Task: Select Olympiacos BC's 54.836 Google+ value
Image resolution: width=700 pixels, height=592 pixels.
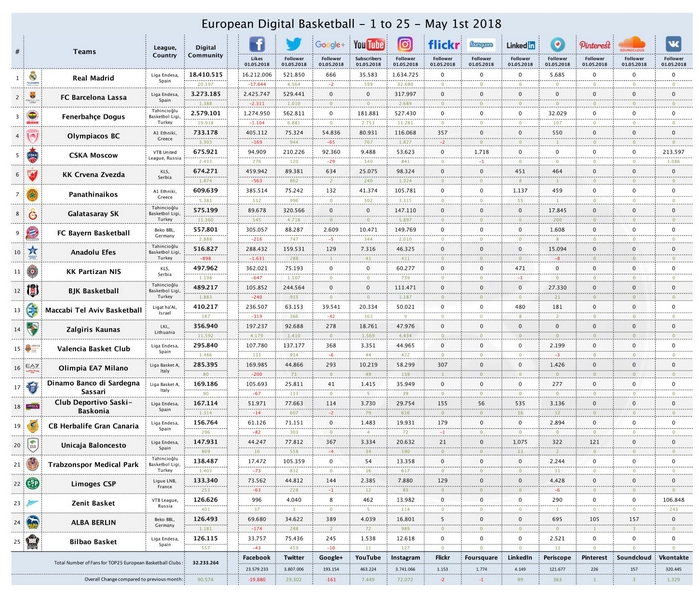Action: pyautogui.click(x=331, y=133)
